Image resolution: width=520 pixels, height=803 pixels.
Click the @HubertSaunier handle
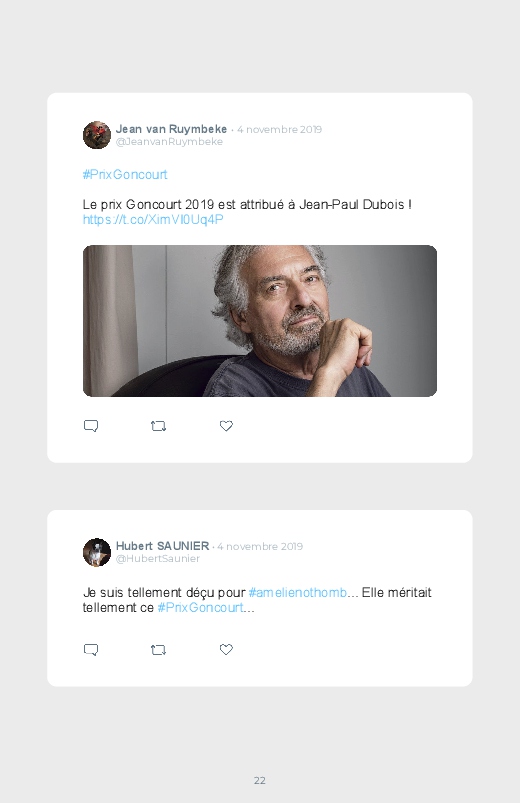click(158, 559)
